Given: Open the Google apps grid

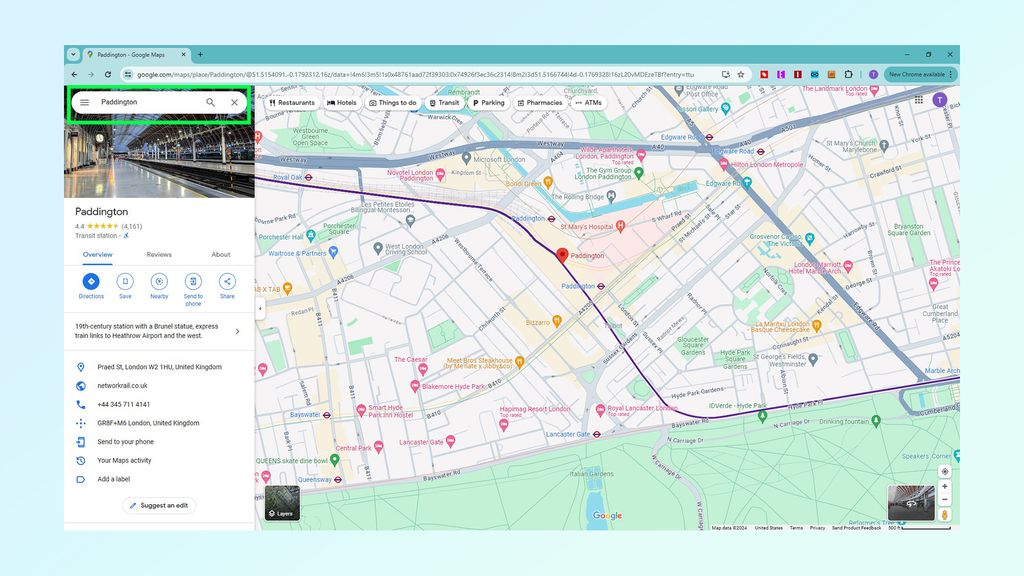Looking at the screenshot, I should point(918,100).
